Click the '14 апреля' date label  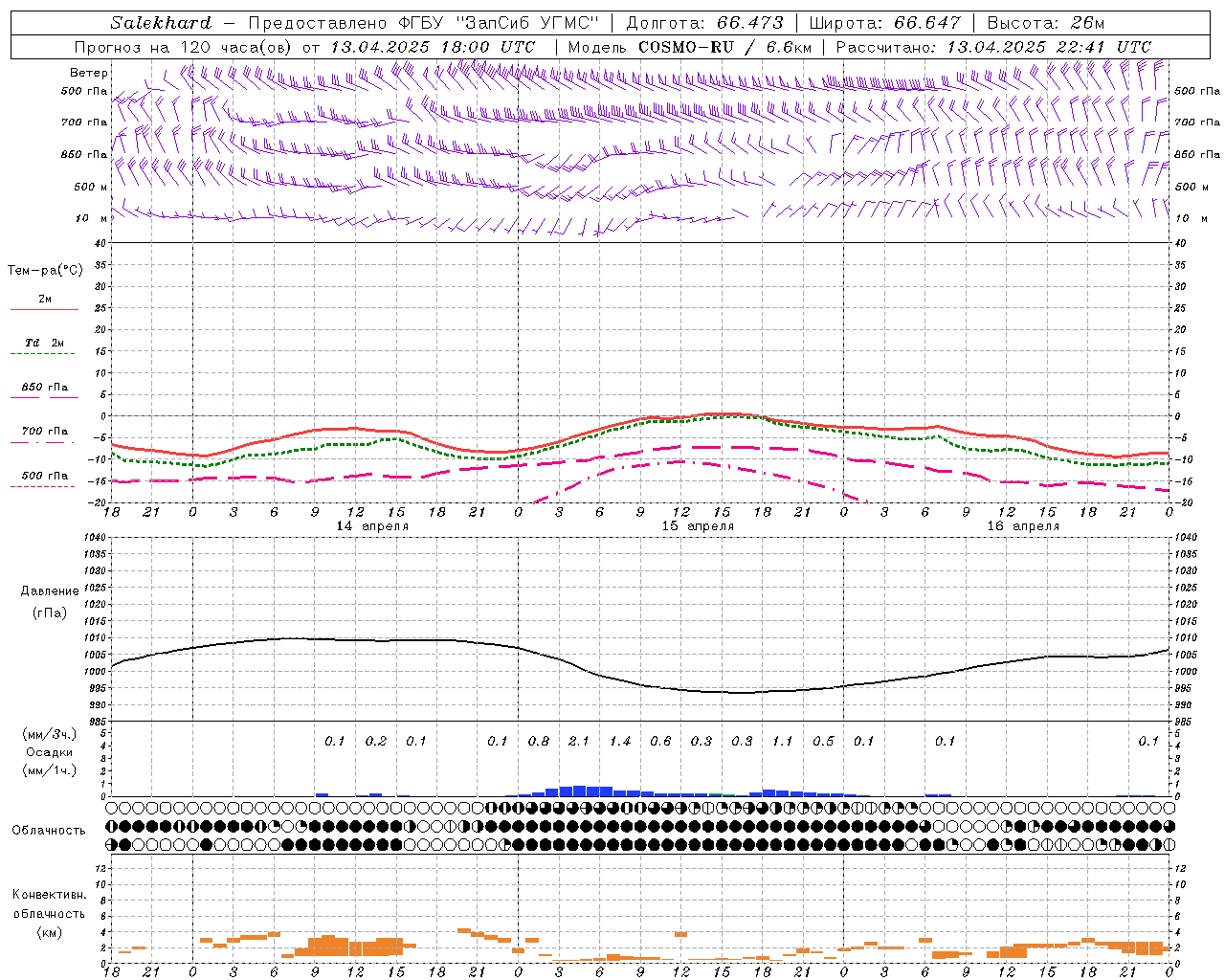pyautogui.click(x=372, y=526)
